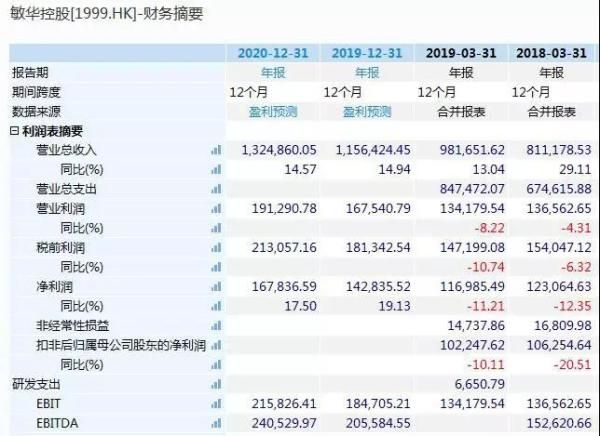Screen dimensions: 600x436
Task: Click chart icon beside 营业利润 row
Action: [x=215, y=208]
